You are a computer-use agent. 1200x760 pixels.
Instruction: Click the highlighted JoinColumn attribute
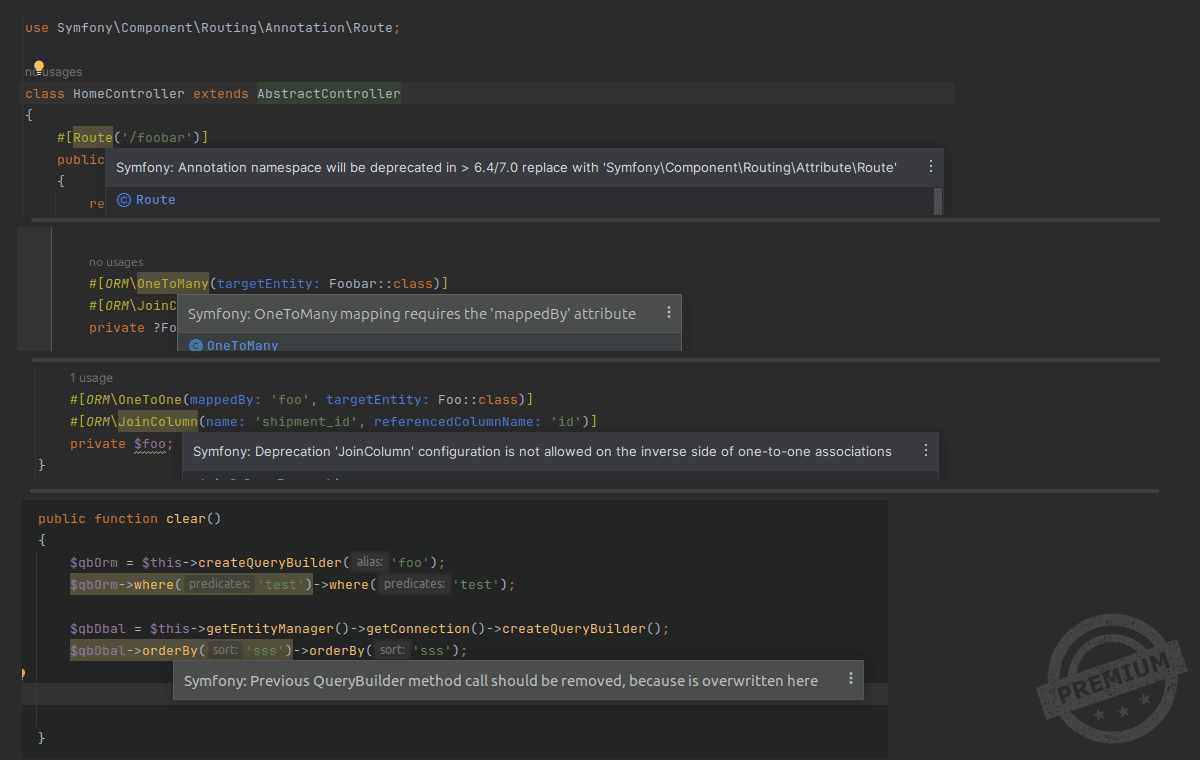[158, 421]
